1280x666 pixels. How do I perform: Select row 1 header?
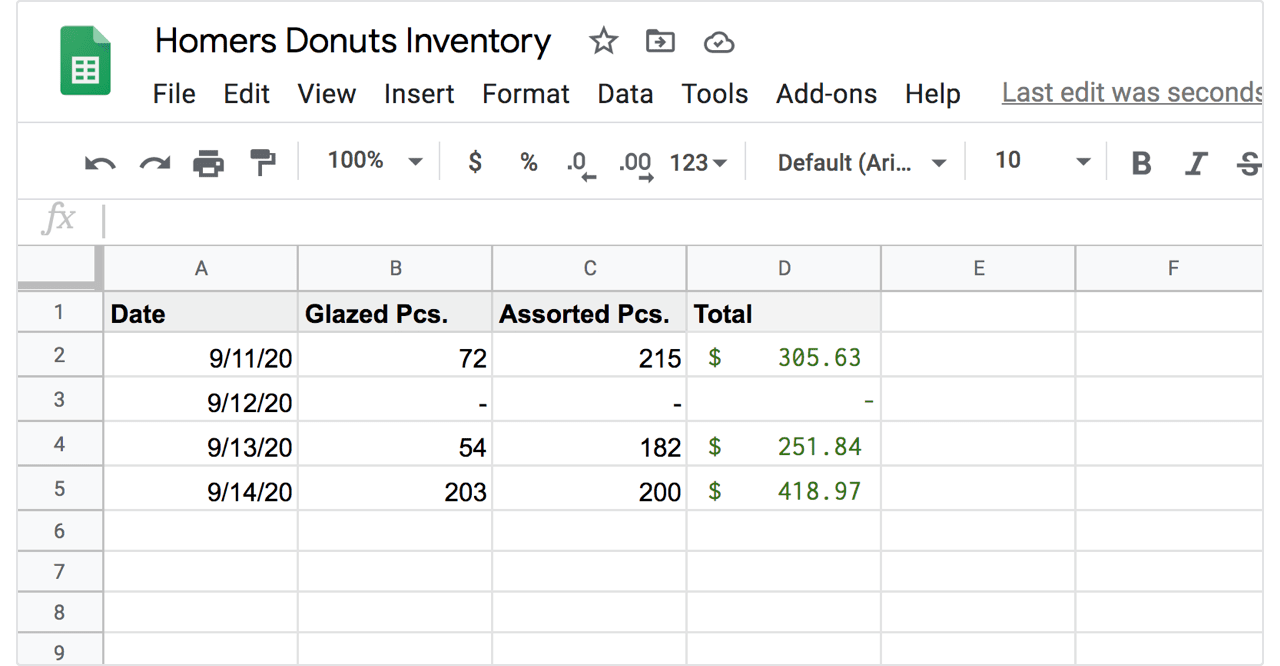click(x=60, y=312)
